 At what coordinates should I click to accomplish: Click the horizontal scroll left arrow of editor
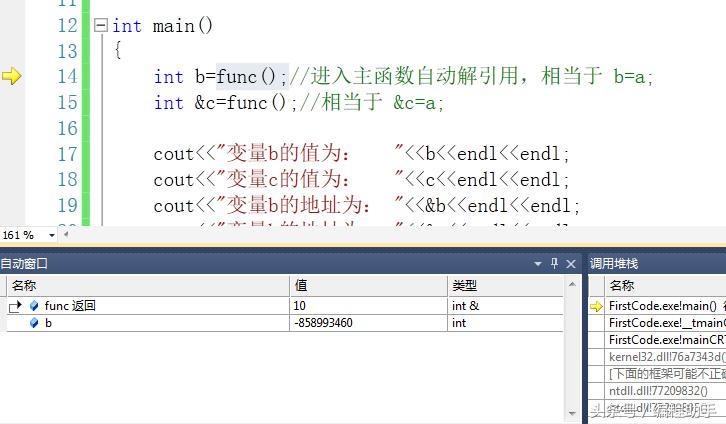click(x=66, y=235)
